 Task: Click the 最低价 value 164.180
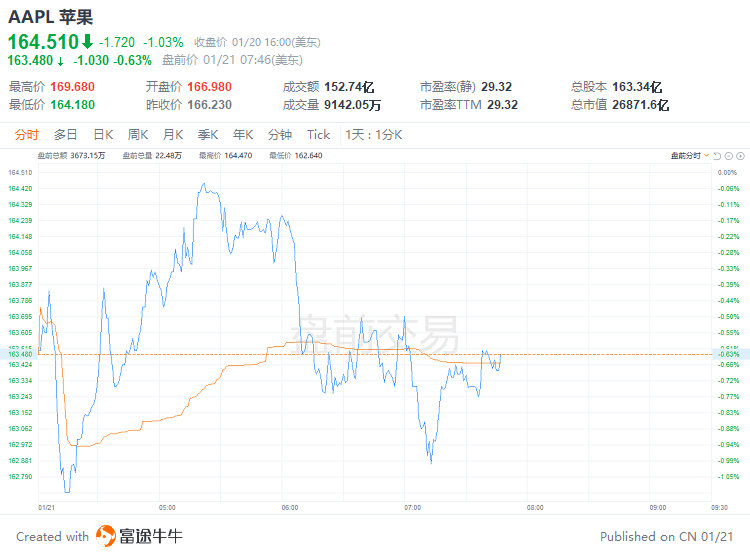point(73,105)
